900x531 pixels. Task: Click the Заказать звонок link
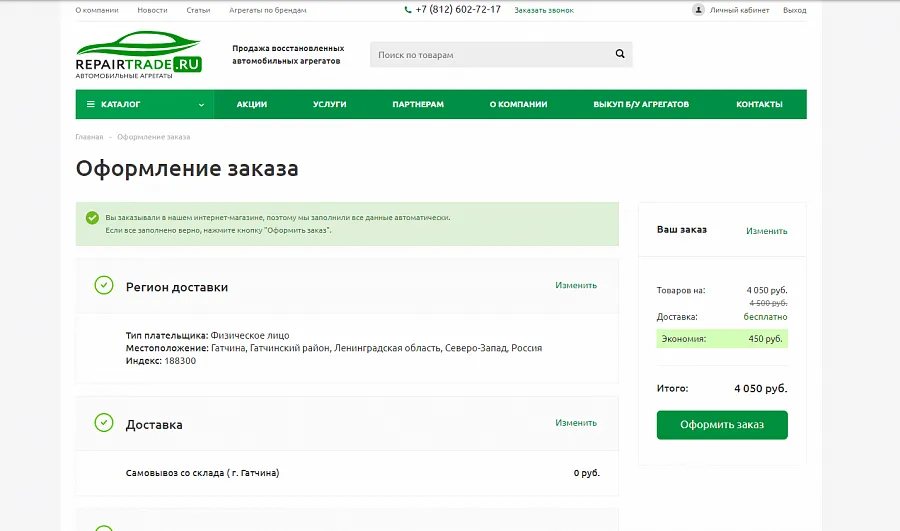[544, 10]
